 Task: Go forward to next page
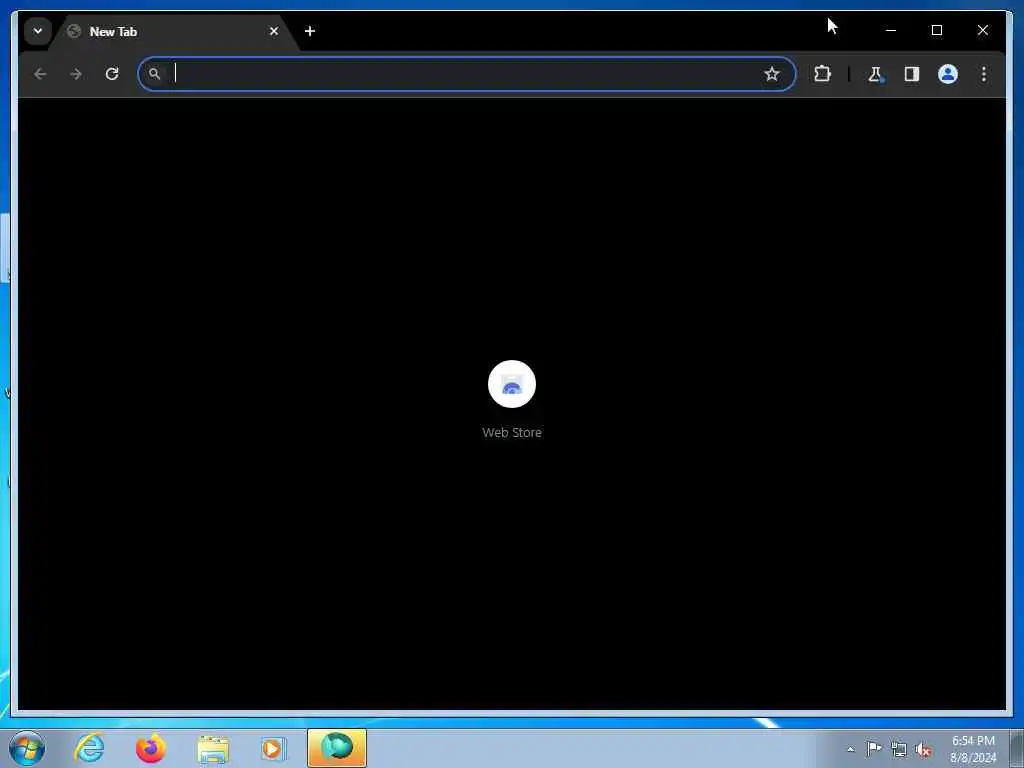76,74
